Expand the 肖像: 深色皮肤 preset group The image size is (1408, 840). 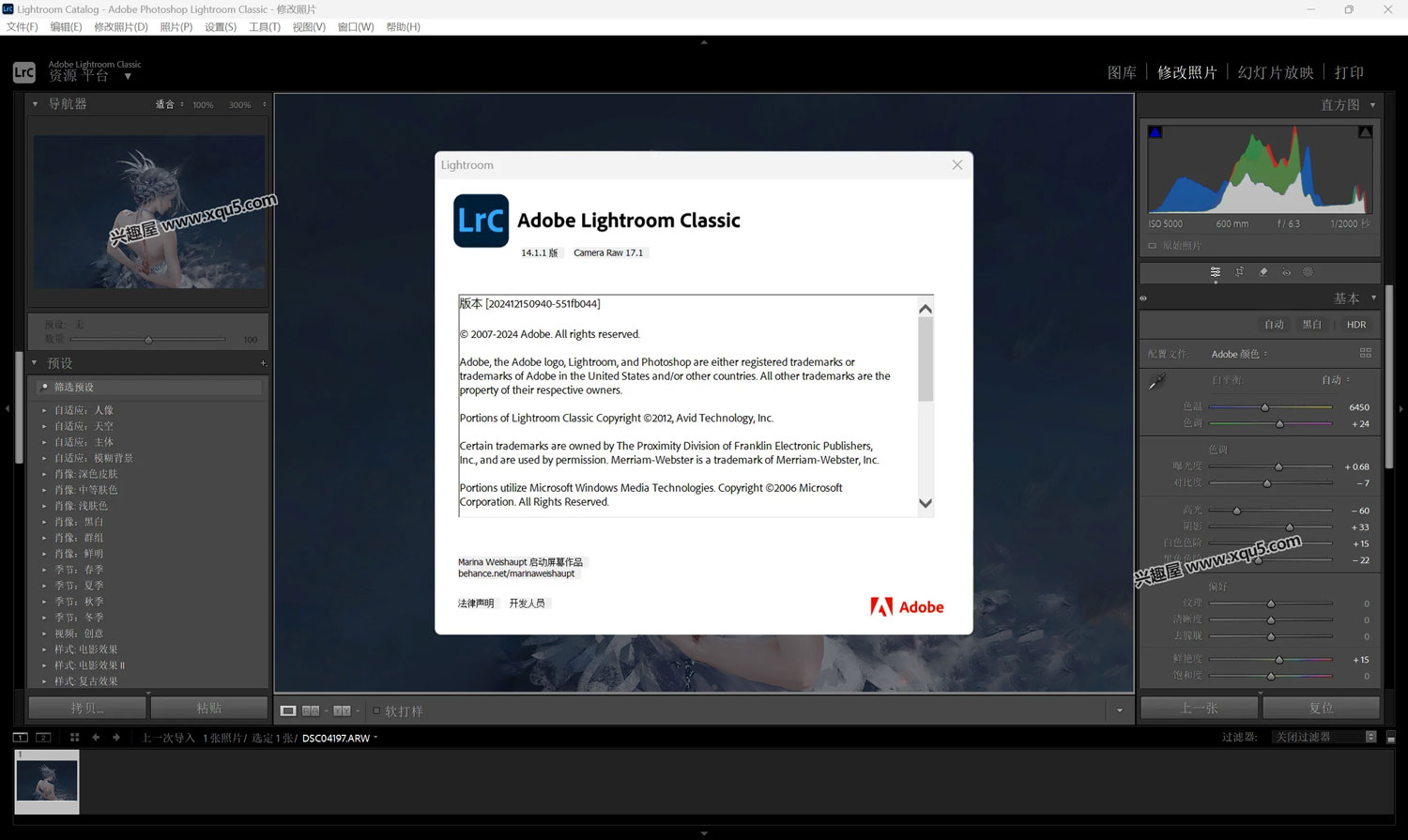tap(44, 474)
